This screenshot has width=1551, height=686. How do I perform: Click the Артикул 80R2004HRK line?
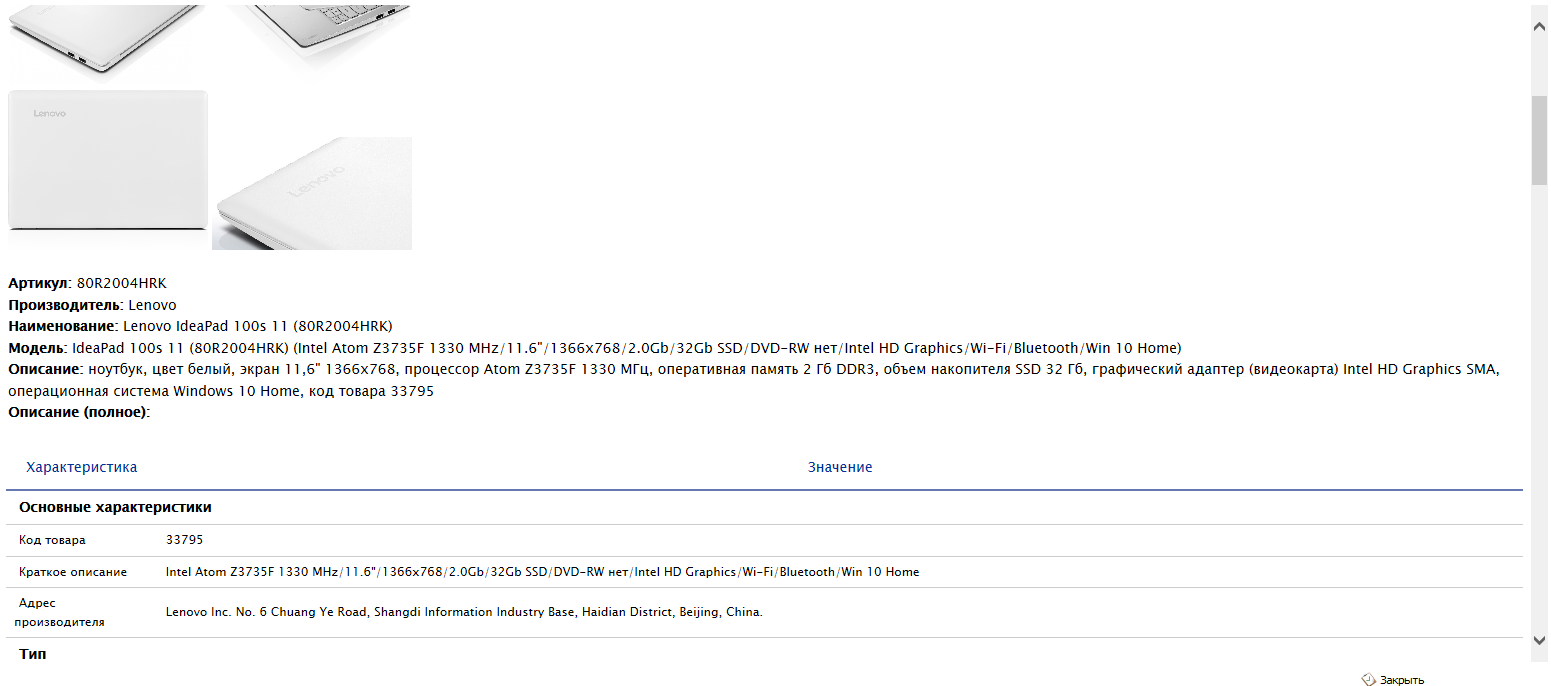pos(88,283)
